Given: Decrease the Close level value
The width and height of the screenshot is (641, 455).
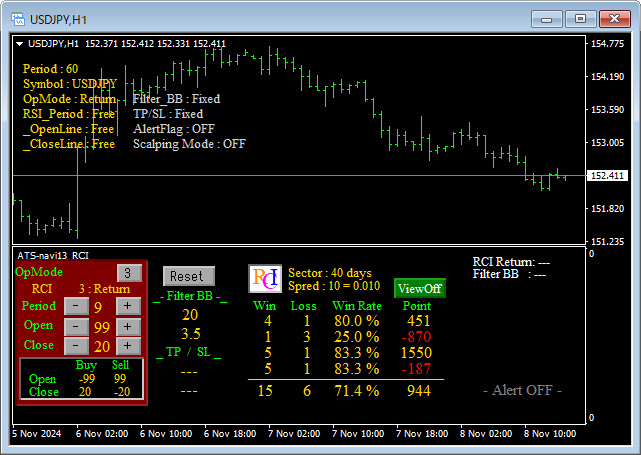Looking at the screenshot, I should [76, 346].
